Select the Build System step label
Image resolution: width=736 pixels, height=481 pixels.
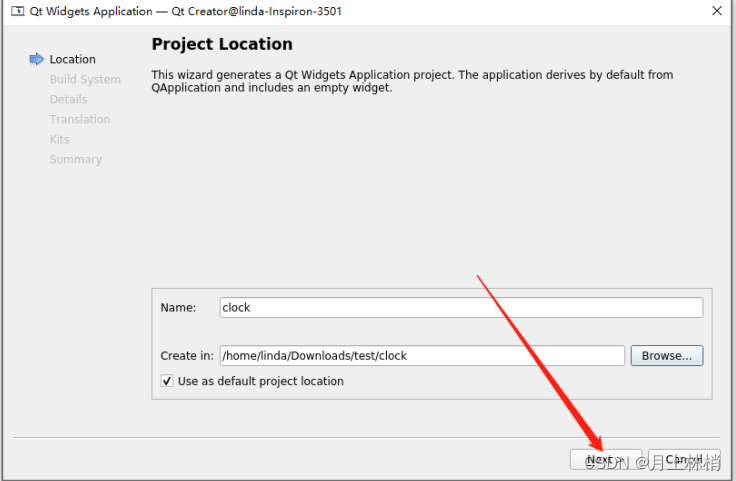click(85, 79)
